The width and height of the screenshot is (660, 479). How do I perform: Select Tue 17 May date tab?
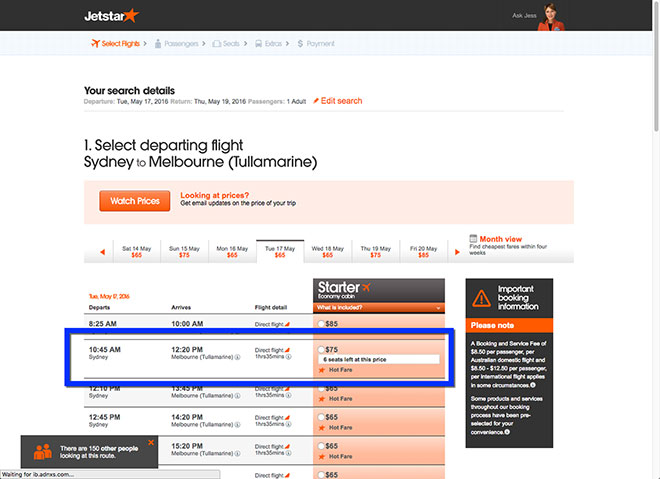[x=280, y=252]
